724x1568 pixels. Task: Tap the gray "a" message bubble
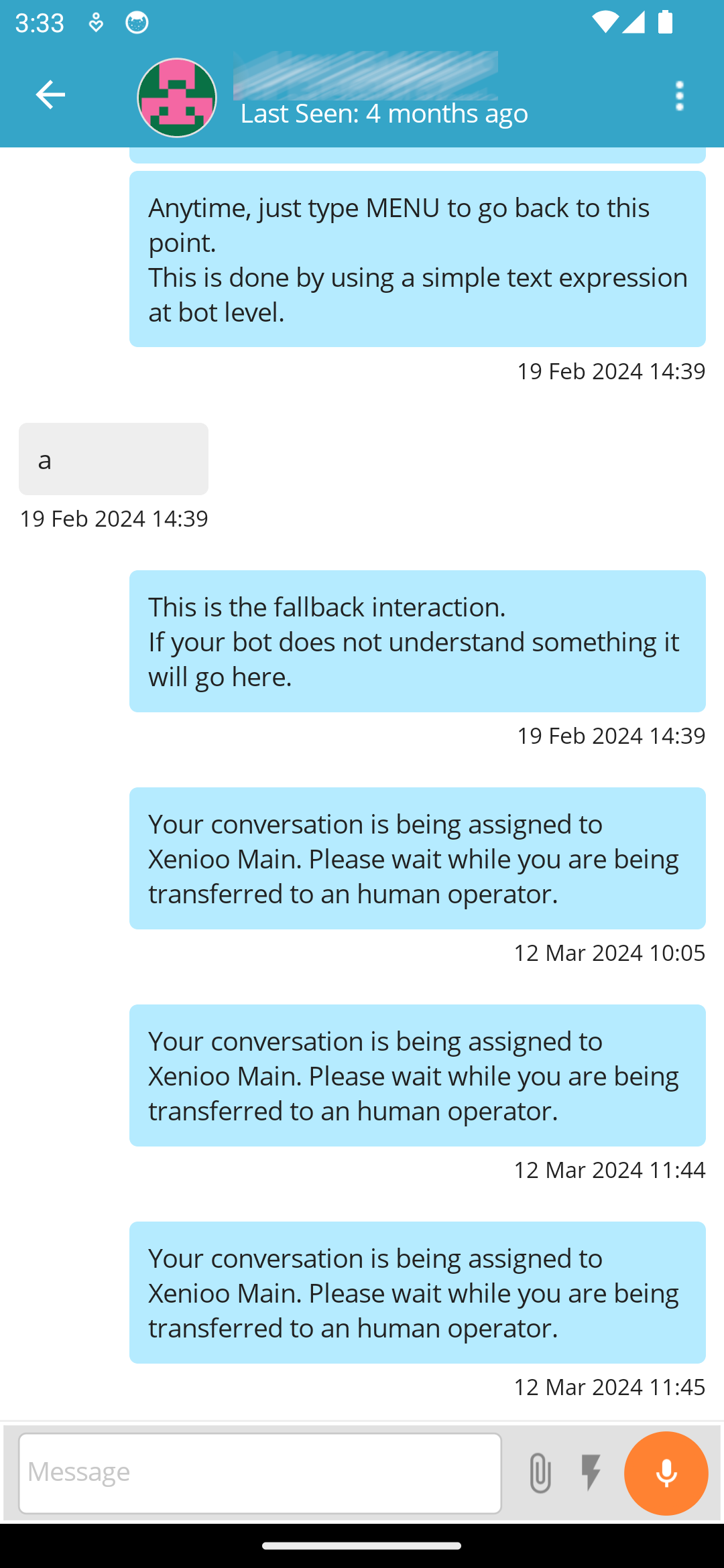113,459
